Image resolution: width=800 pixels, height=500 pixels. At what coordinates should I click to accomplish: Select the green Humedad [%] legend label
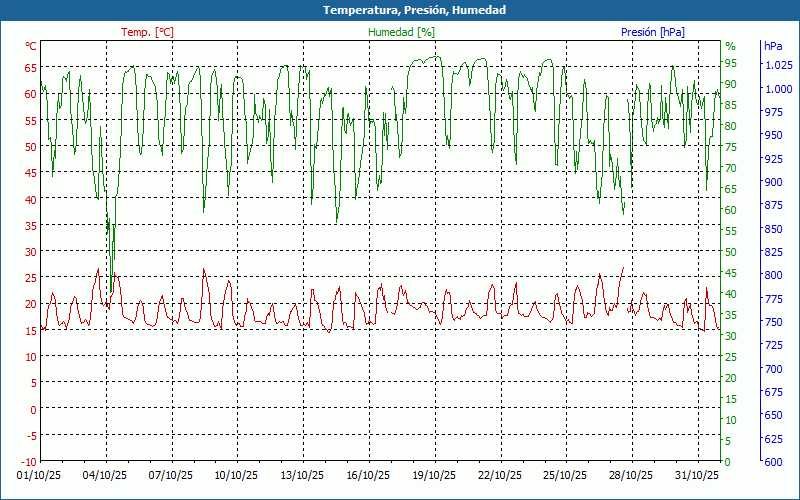click(402, 32)
